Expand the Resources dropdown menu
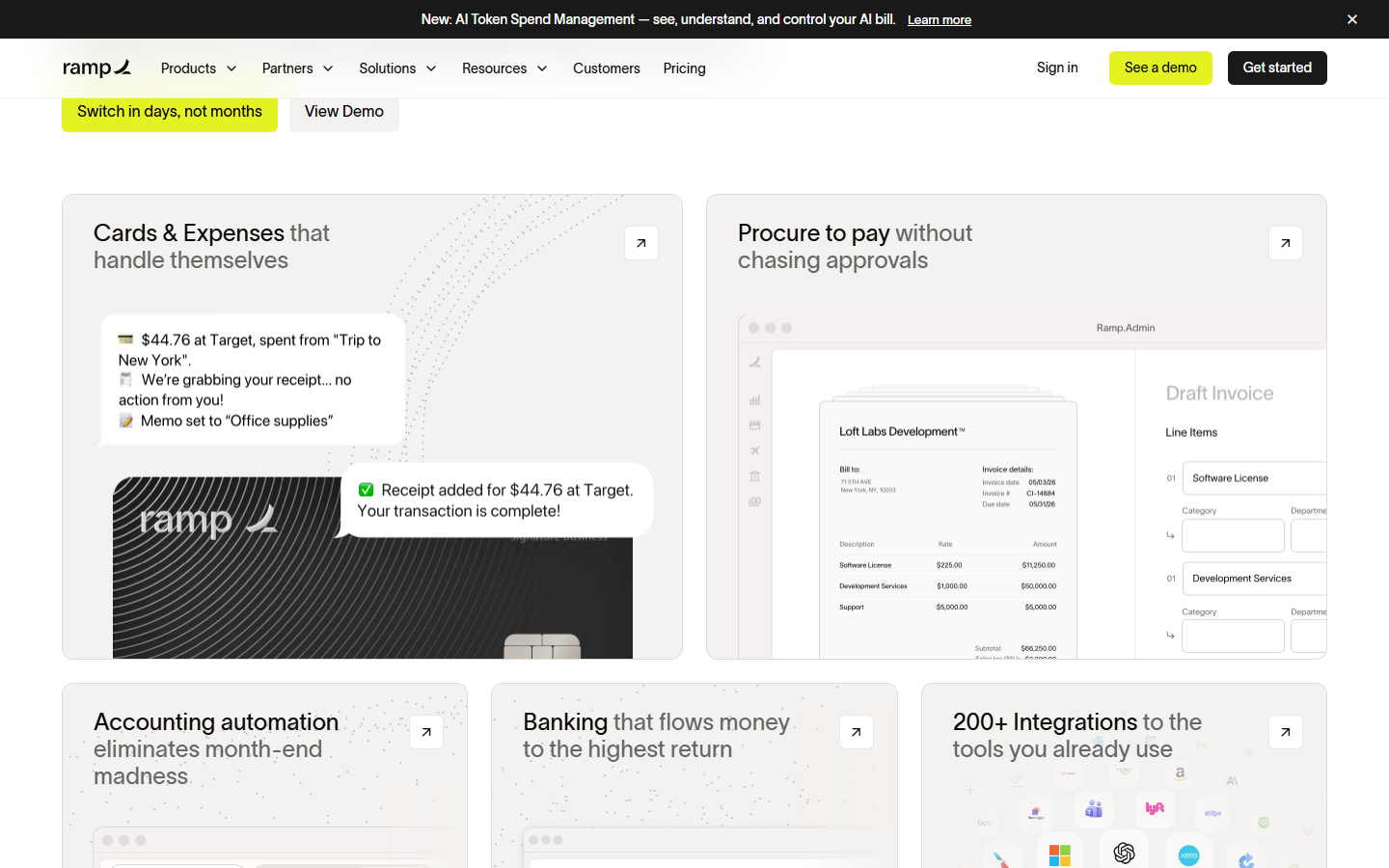This screenshot has height=868, width=1389. point(504,68)
